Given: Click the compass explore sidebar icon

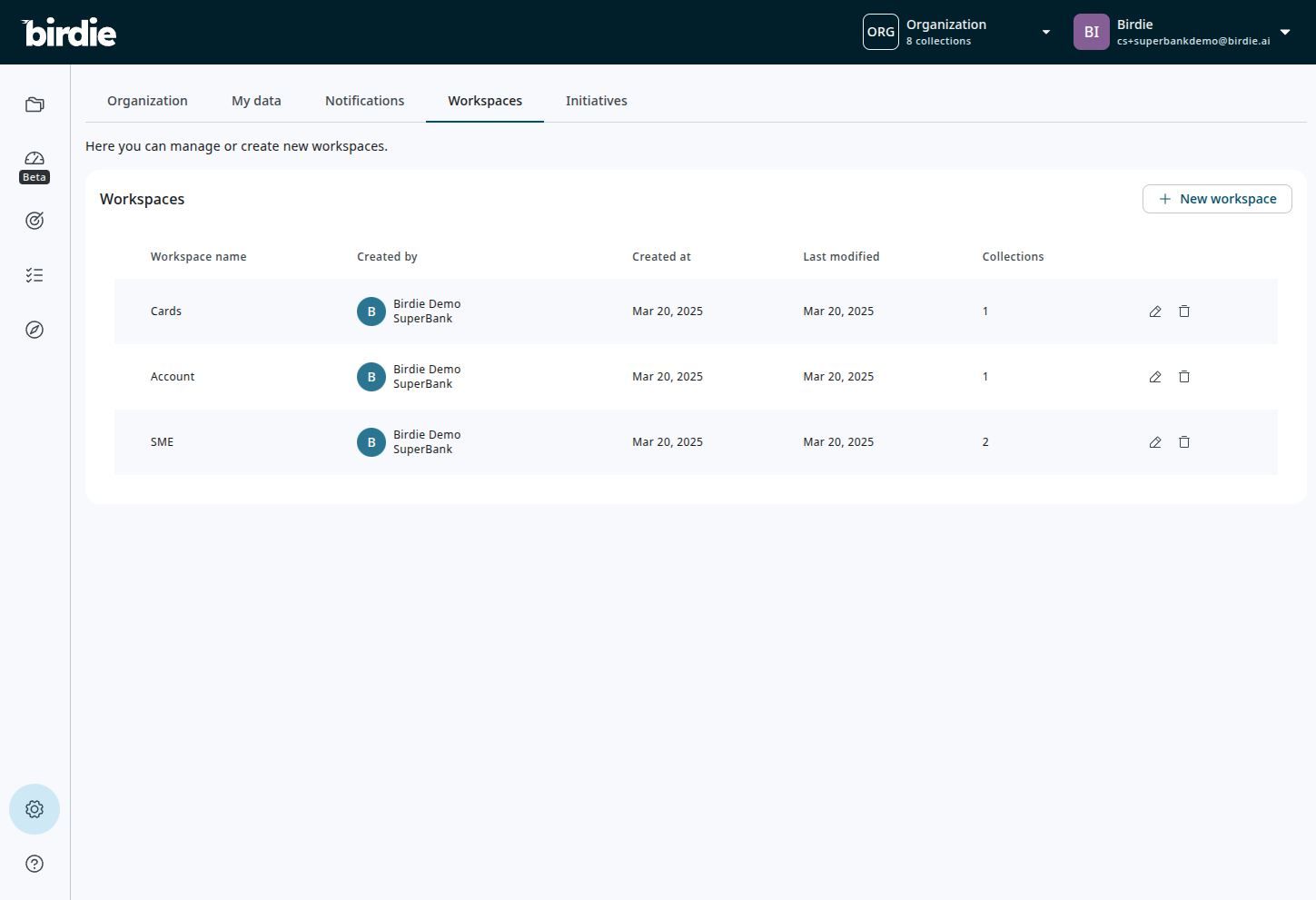Looking at the screenshot, I should point(35,330).
